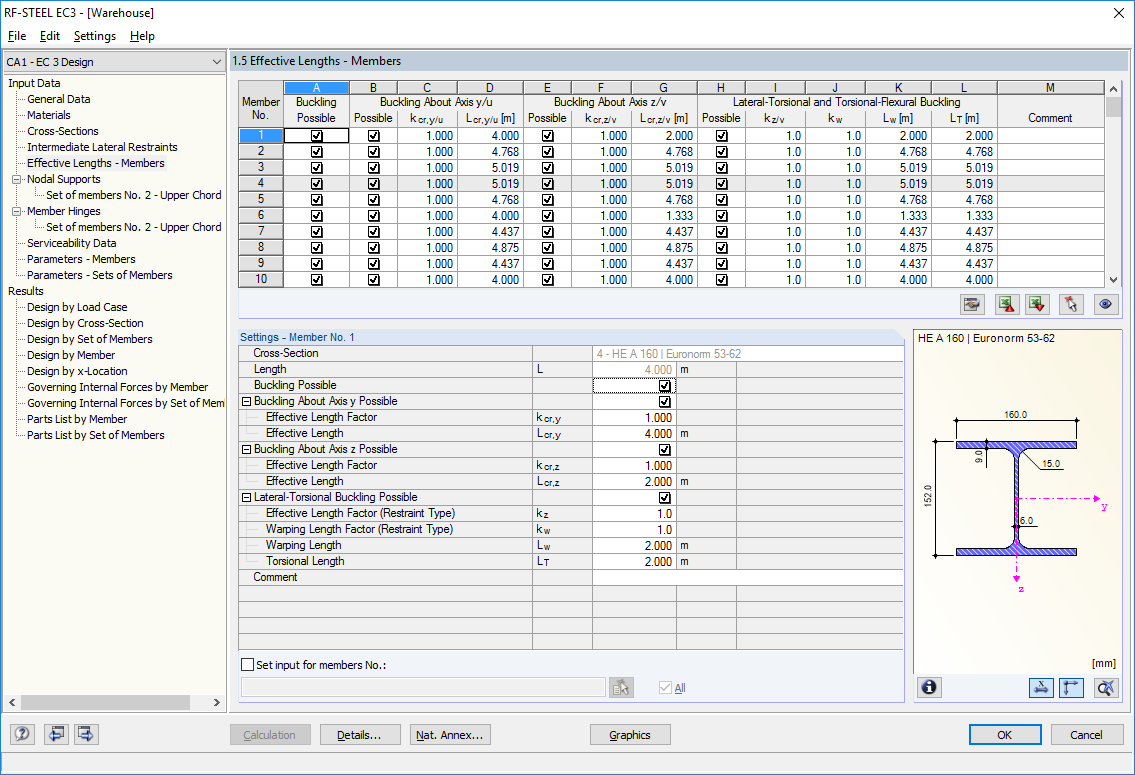The height and width of the screenshot is (775, 1135).
Task: Enable Set input for members No. checkbox
Action: point(248,664)
